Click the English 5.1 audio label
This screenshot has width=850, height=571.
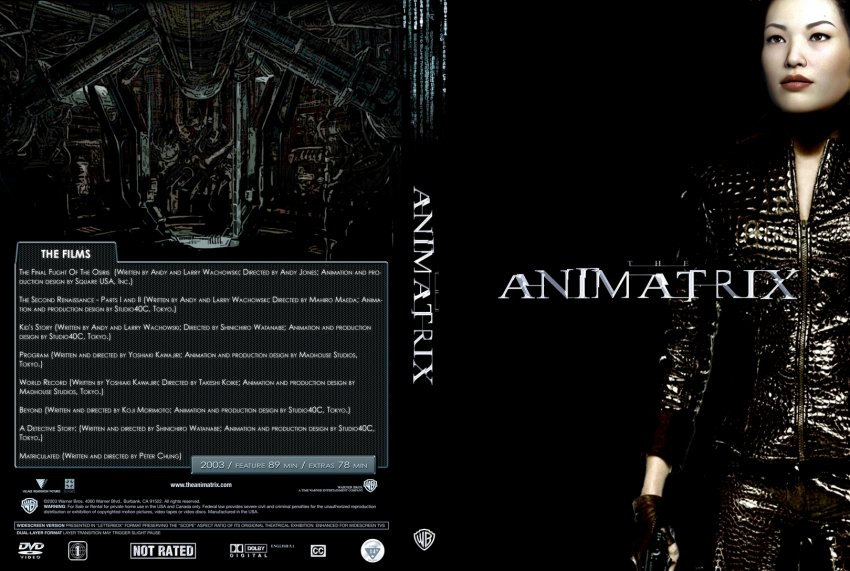pos(282,546)
